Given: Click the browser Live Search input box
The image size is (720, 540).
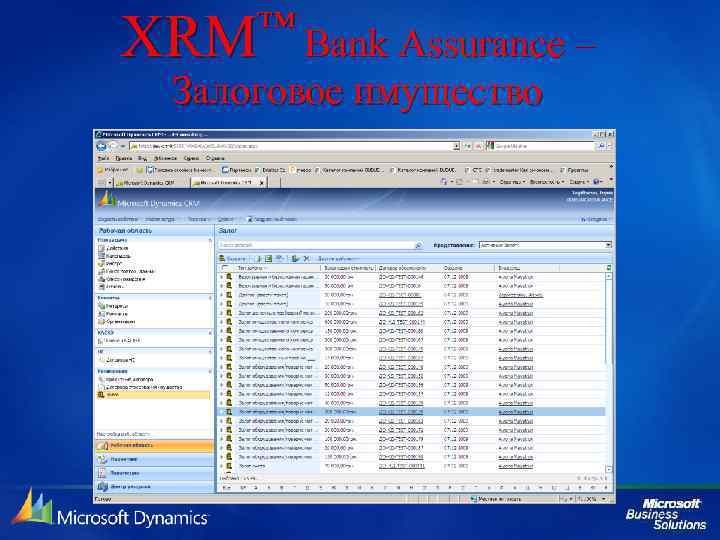Looking at the screenshot, I should coord(544,146).
